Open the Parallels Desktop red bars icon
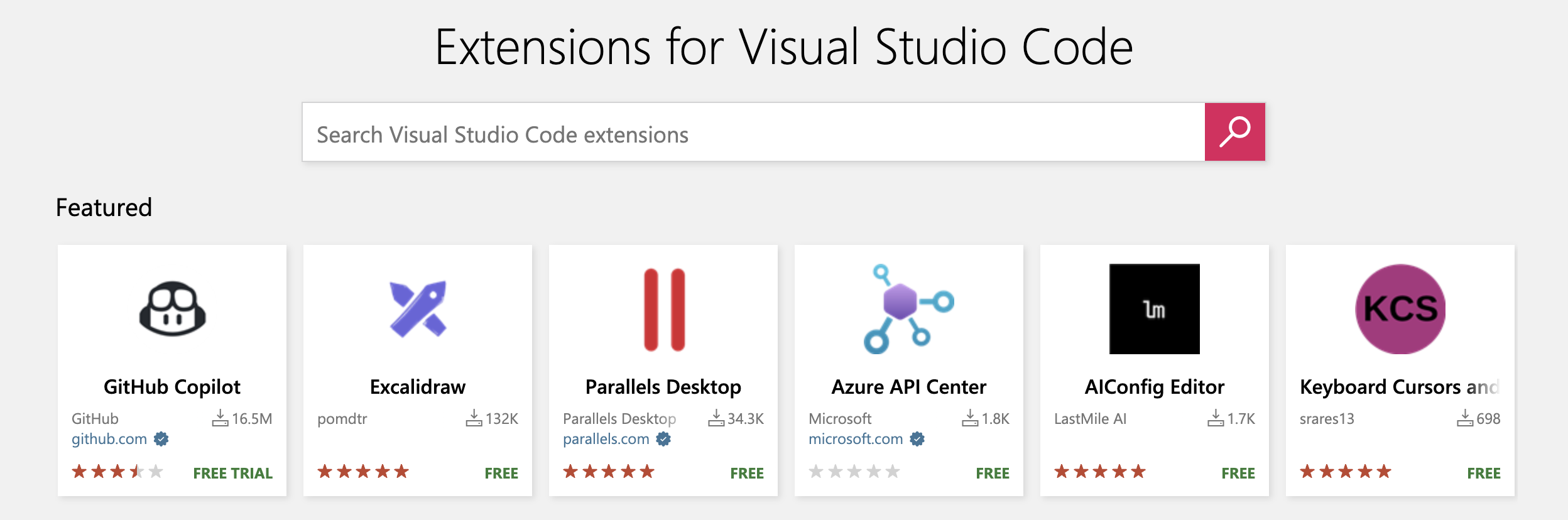 click(663, 309)
